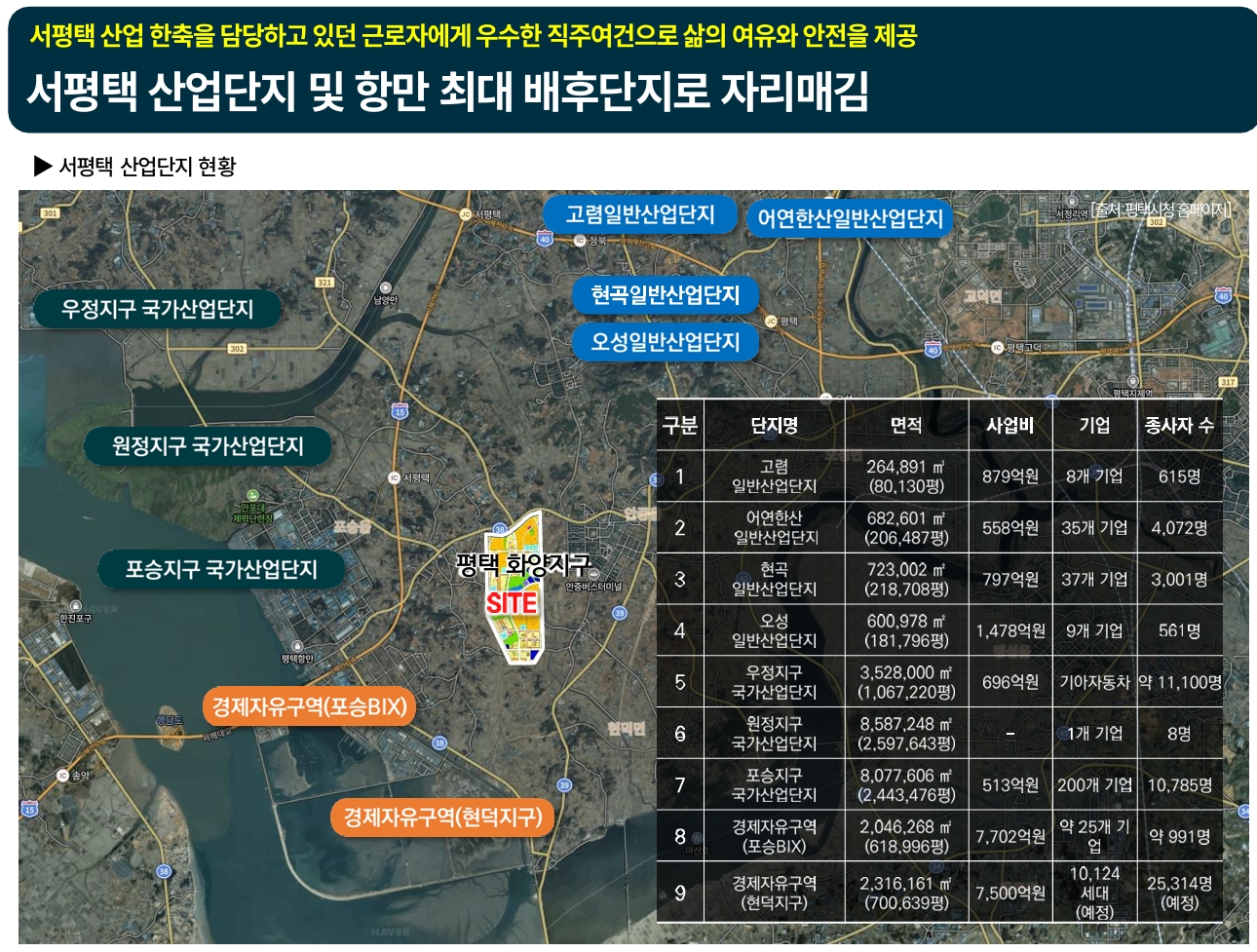Click the route 302 road shield near source credit
The image size is (1257, 952).
1157,222
